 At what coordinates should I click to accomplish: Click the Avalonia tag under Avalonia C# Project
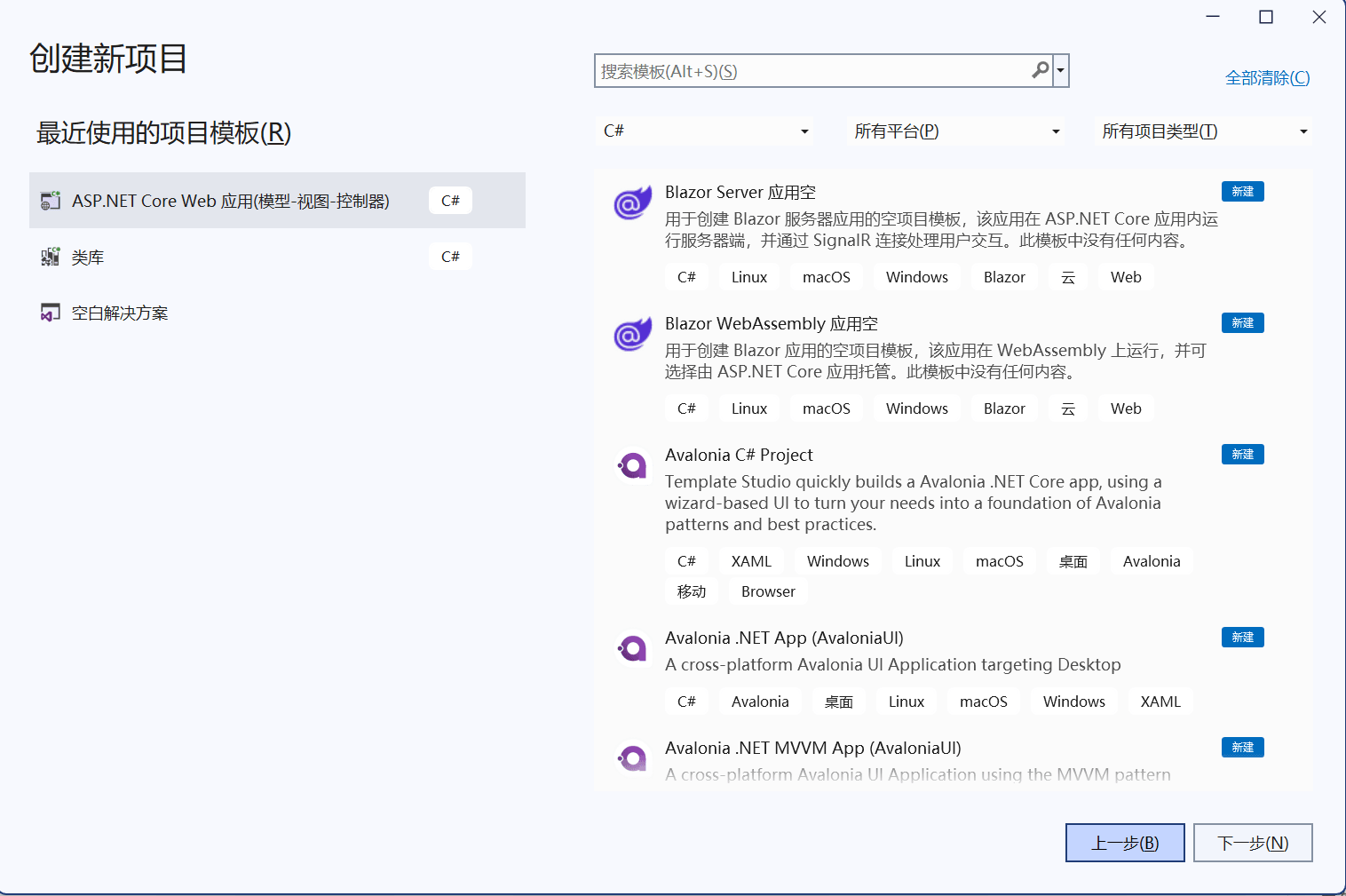pyautogui.click(x=1152, y=561)
